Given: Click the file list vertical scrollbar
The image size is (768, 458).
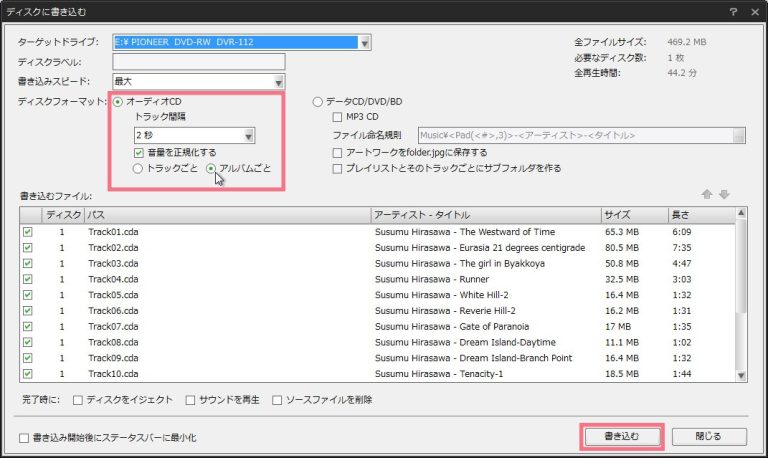Looking at the screenshot, I should tap(741, 300).
